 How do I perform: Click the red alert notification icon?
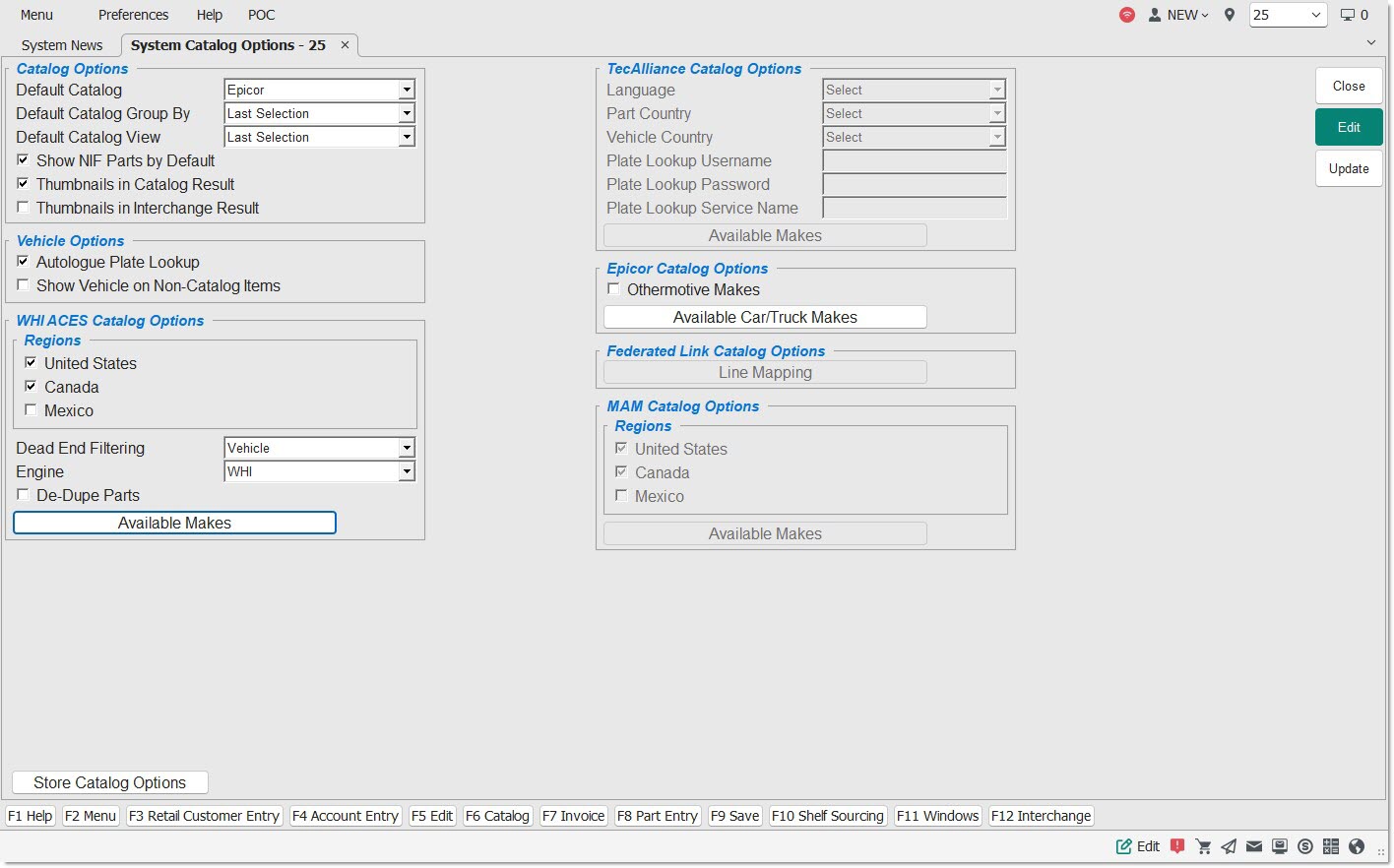point(1177,846)
